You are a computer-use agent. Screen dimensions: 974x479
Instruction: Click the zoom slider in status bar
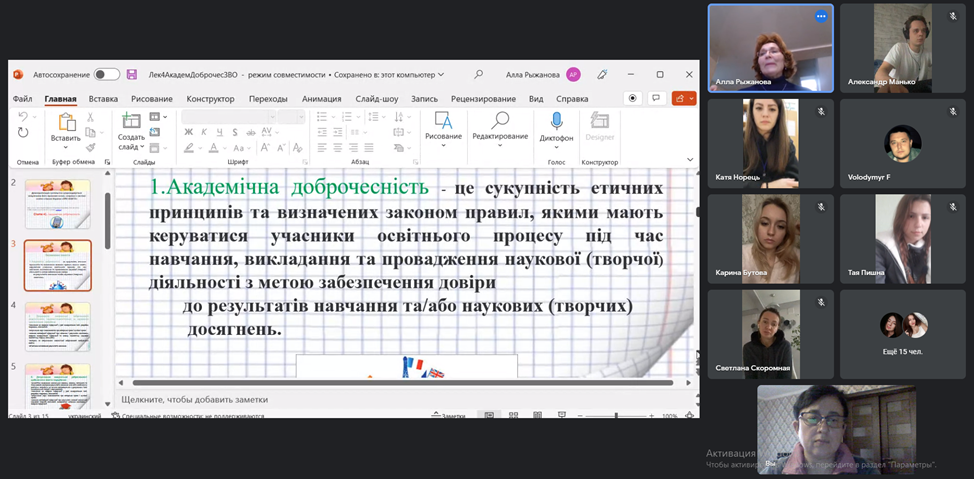(617, 416)
